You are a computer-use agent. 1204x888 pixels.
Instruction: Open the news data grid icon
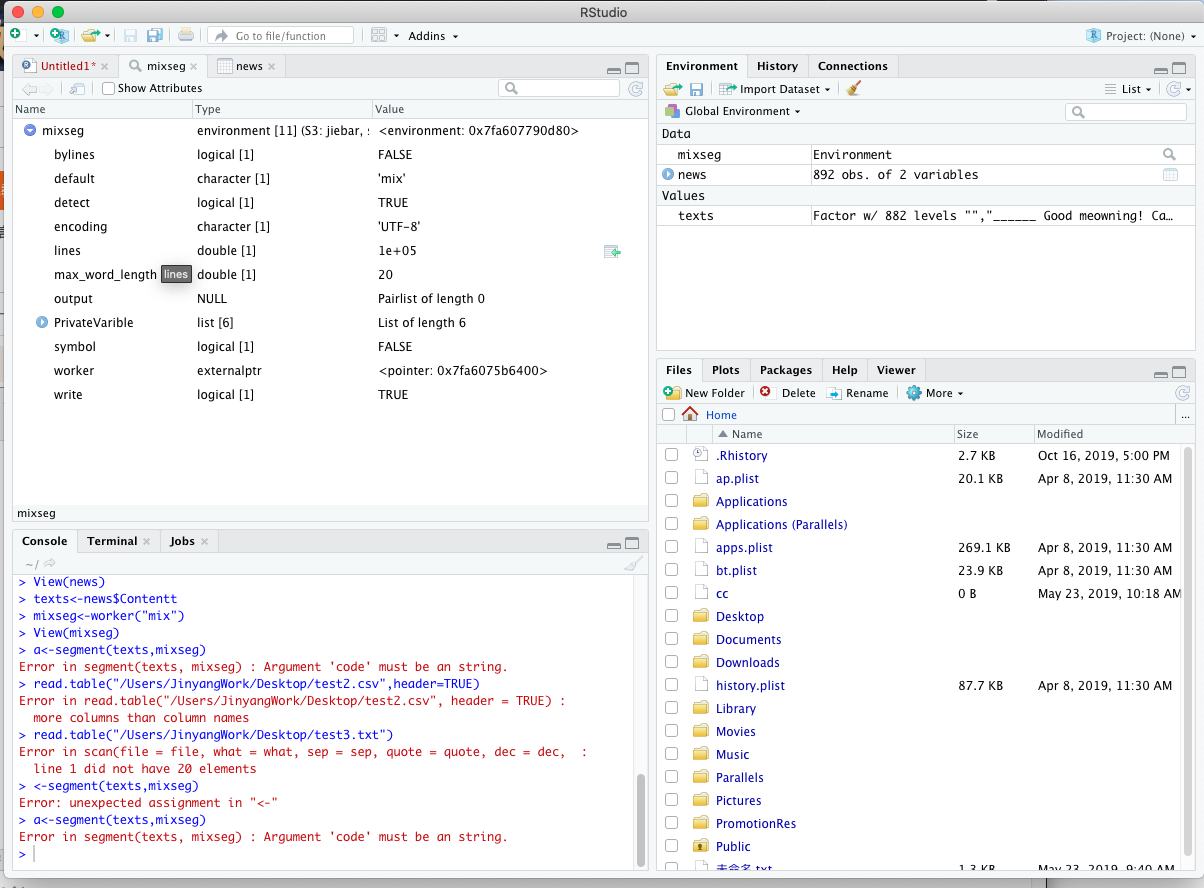point(1169,175)
